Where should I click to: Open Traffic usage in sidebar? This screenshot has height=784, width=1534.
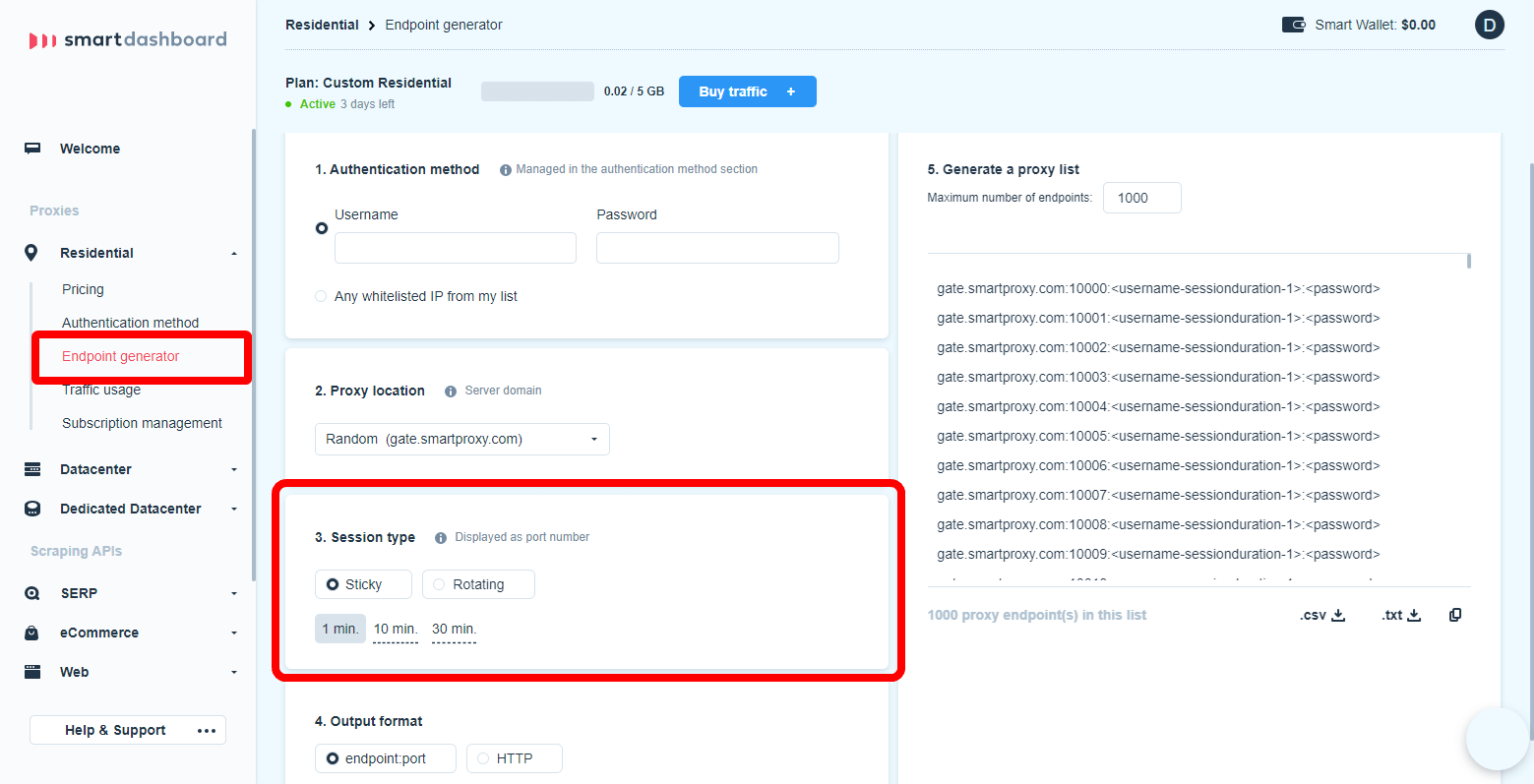[101, 390]
